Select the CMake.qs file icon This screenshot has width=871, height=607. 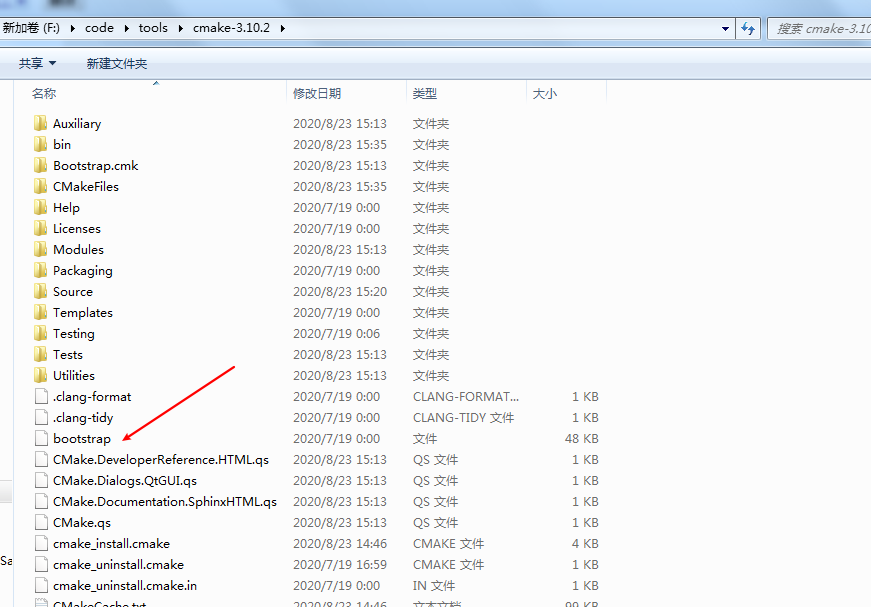(x=41, y=523)
